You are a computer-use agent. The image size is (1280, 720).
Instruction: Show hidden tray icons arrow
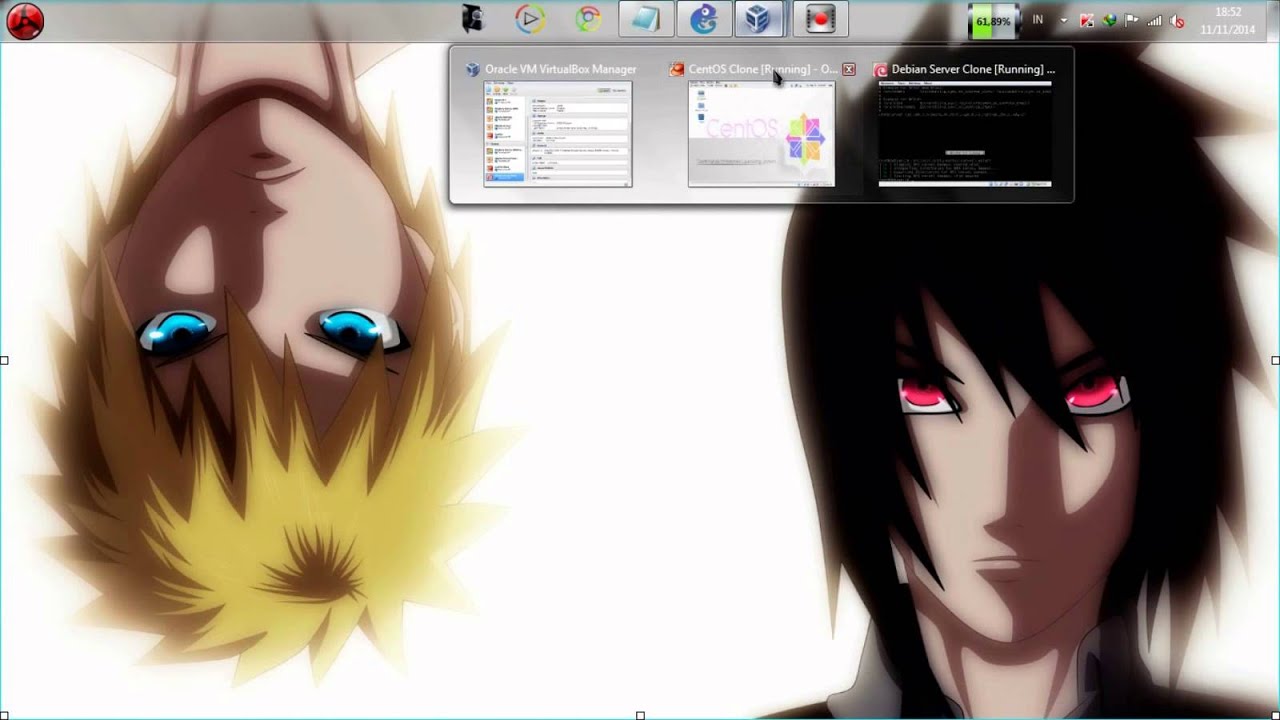click(1064, 20)
